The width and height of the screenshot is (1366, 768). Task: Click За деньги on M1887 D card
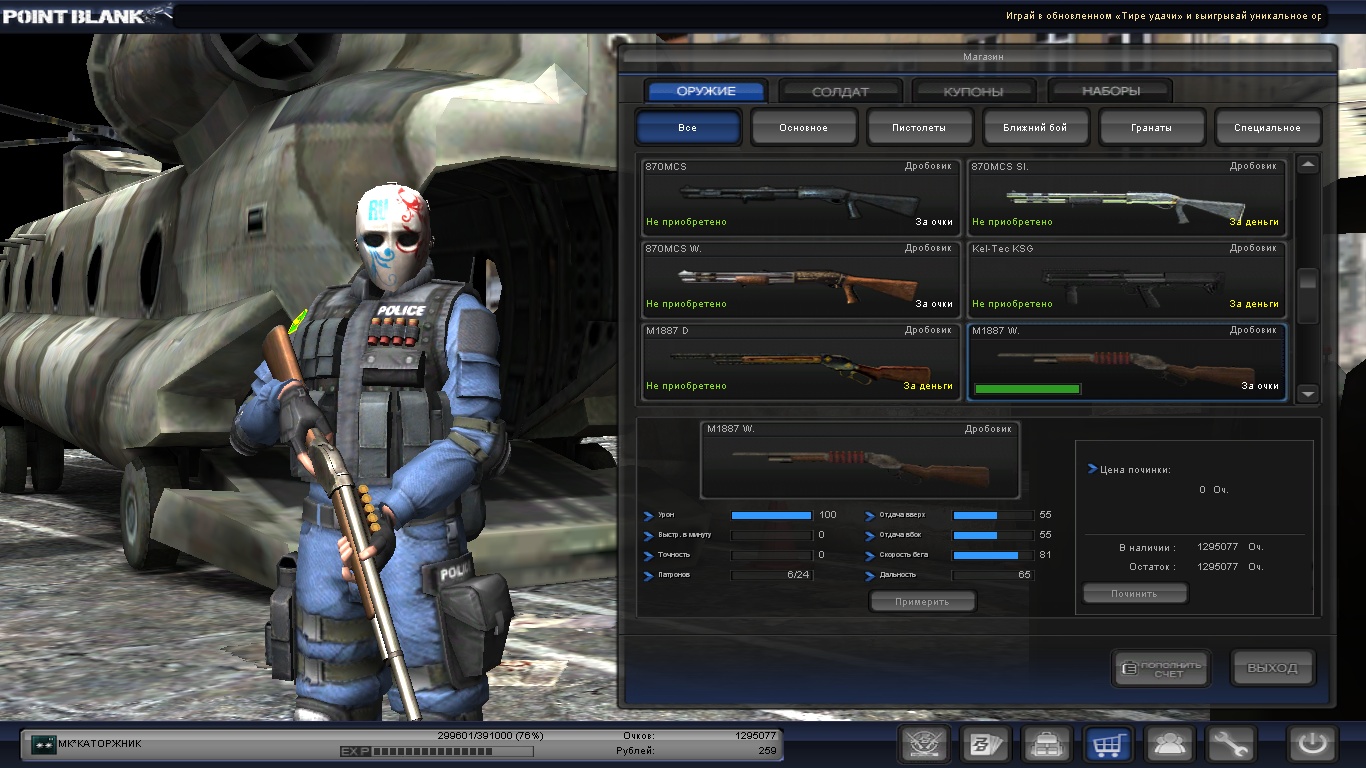point(928,386)
